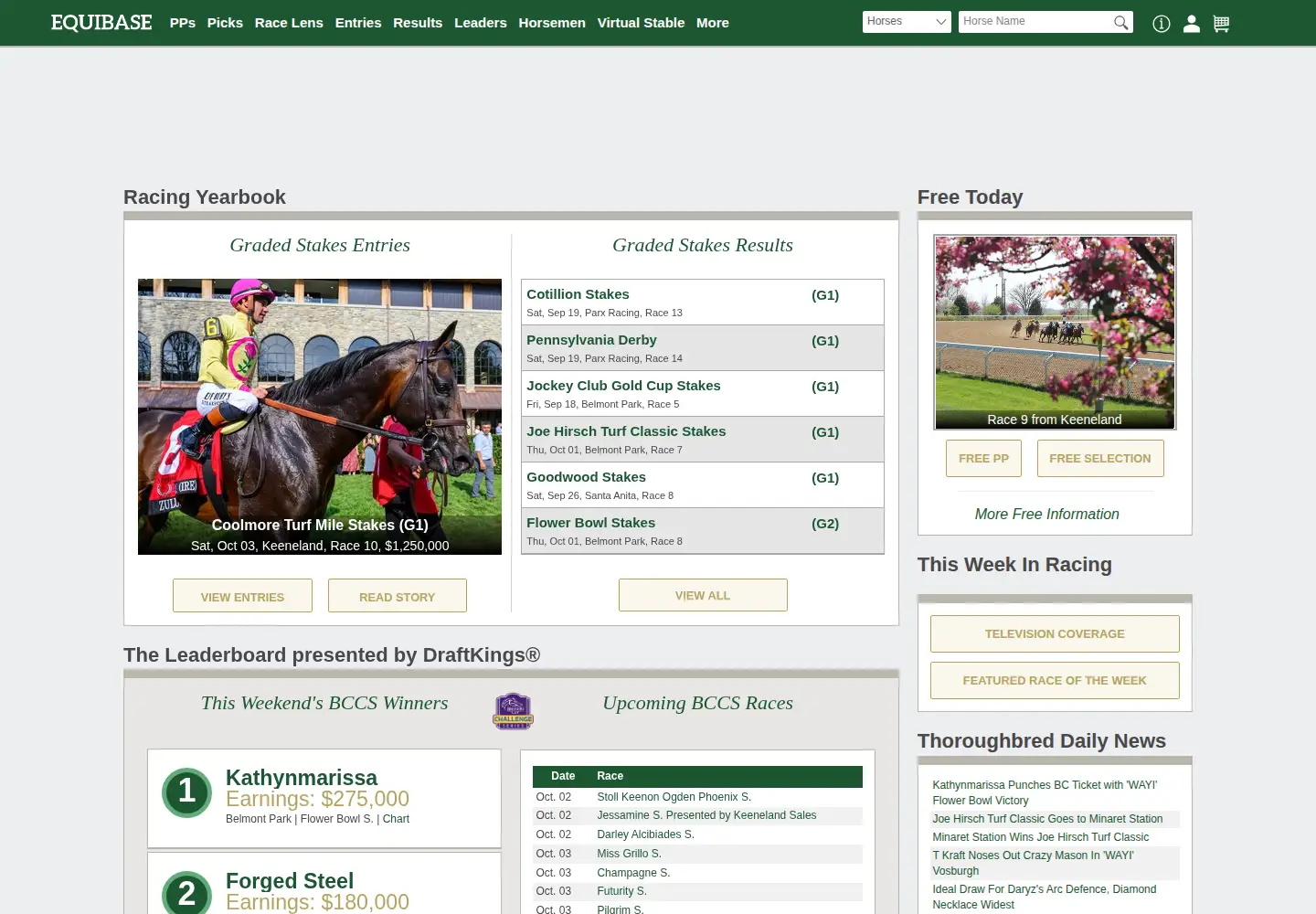
Task: Click the Equibase logo
Action: tap(101, 23)
